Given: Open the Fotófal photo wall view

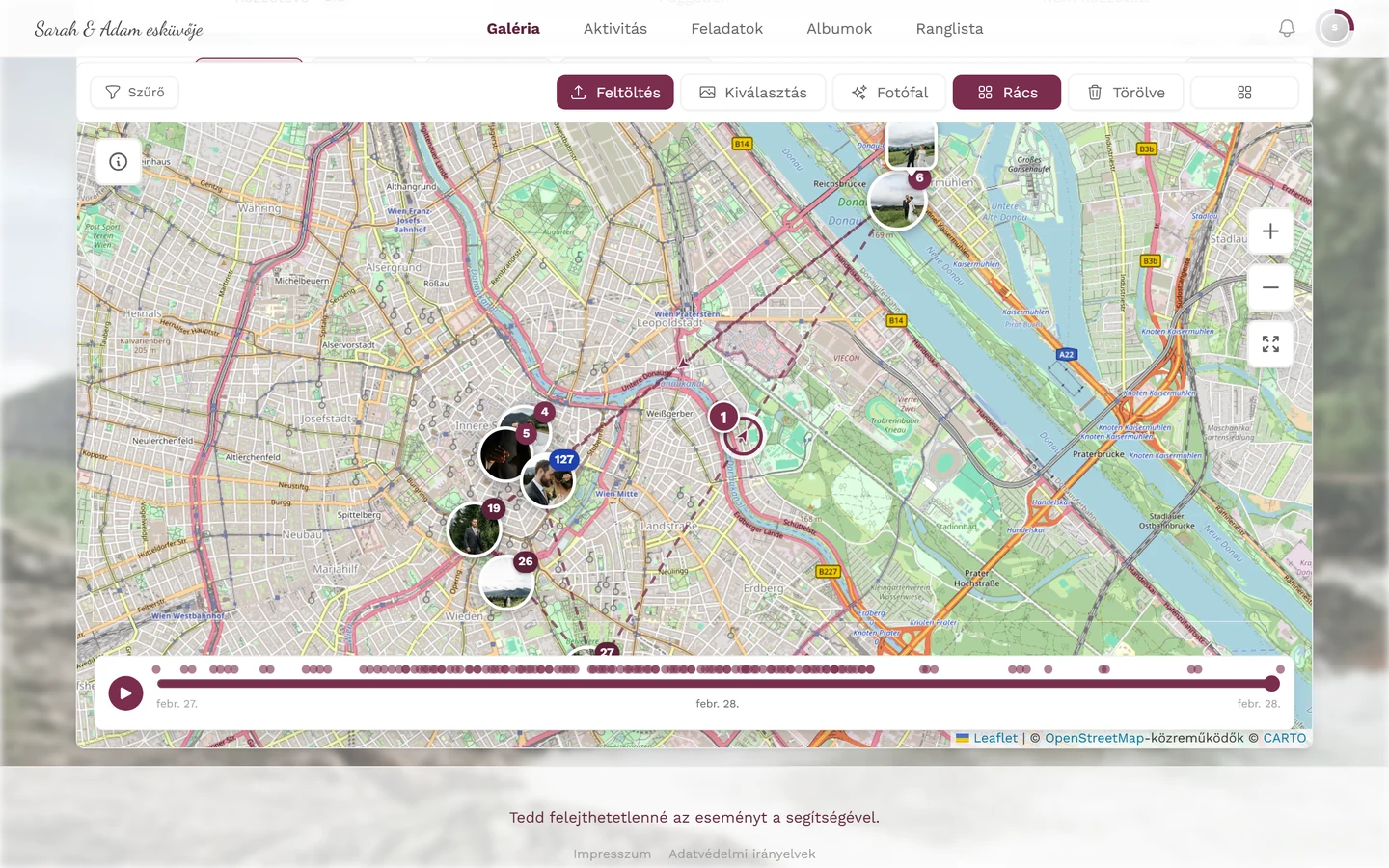Looking at the screenshot, I should coord(889,93).
